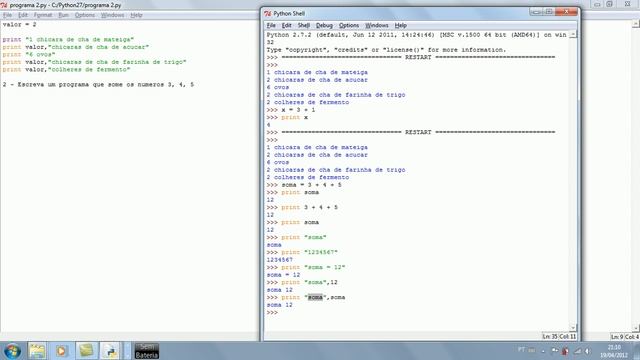Open the Action Center flag icon
This screenshot has height=360, width=640.
(x=554, y=351)
